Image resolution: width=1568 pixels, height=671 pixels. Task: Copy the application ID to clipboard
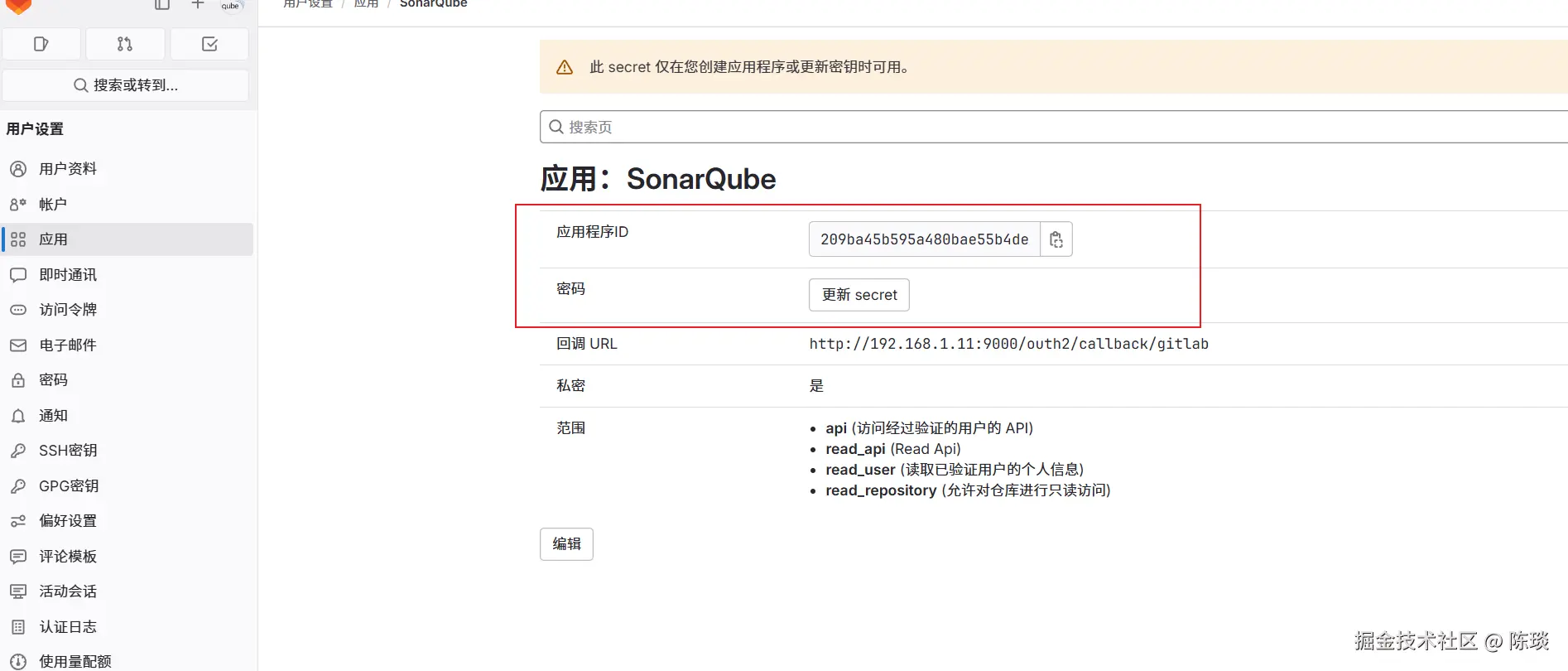click(1056, 239)
